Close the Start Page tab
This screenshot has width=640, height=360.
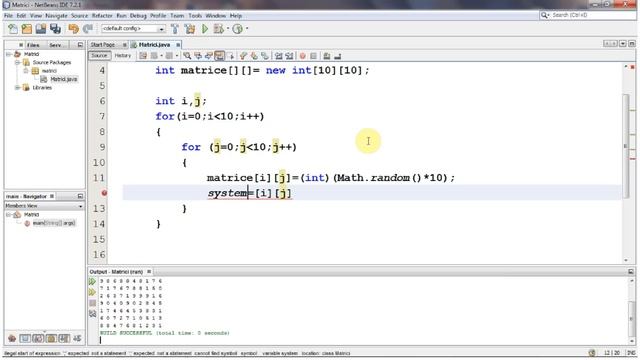coord(125,44)
